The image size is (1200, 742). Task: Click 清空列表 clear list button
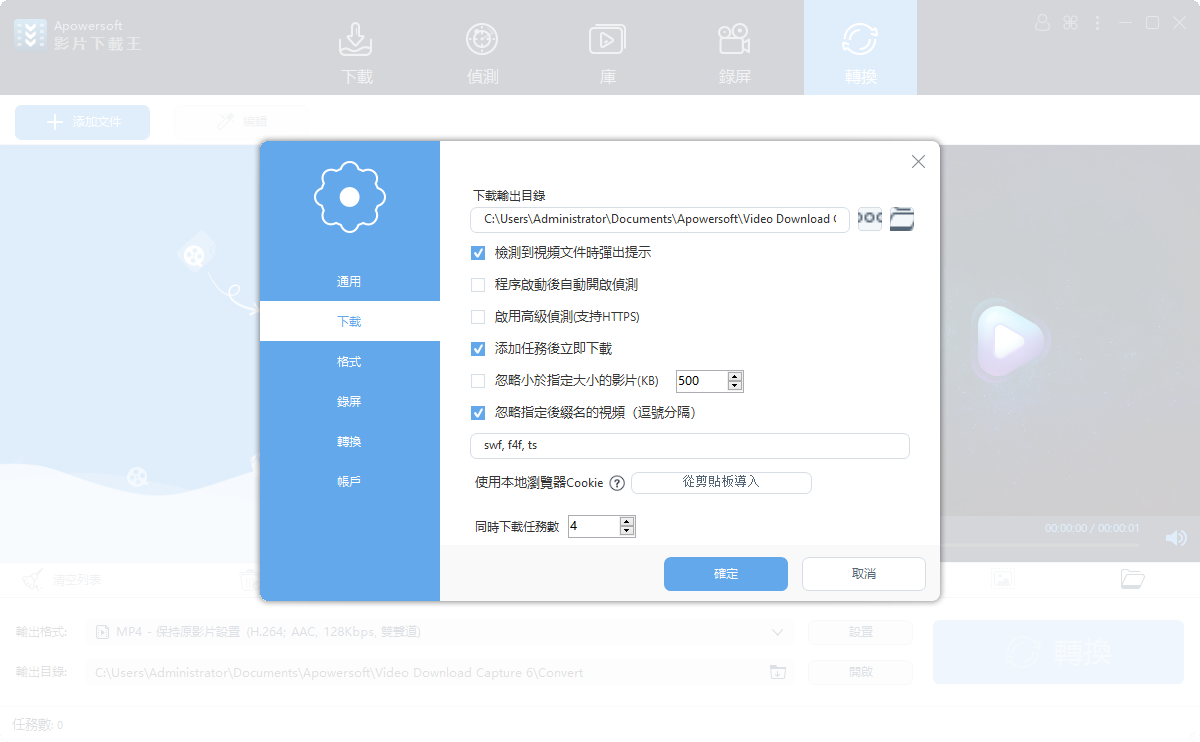62,579
